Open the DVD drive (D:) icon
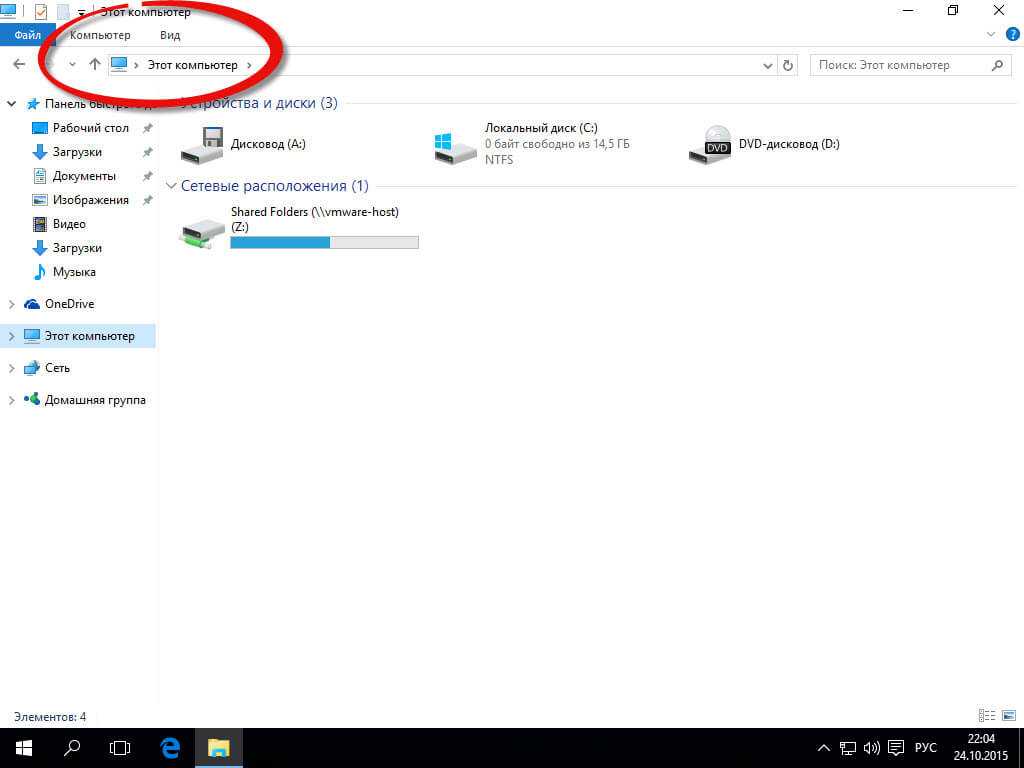The height and width of the screenshot is (768, 1024). pyautogui.click(x=711, y=146)
